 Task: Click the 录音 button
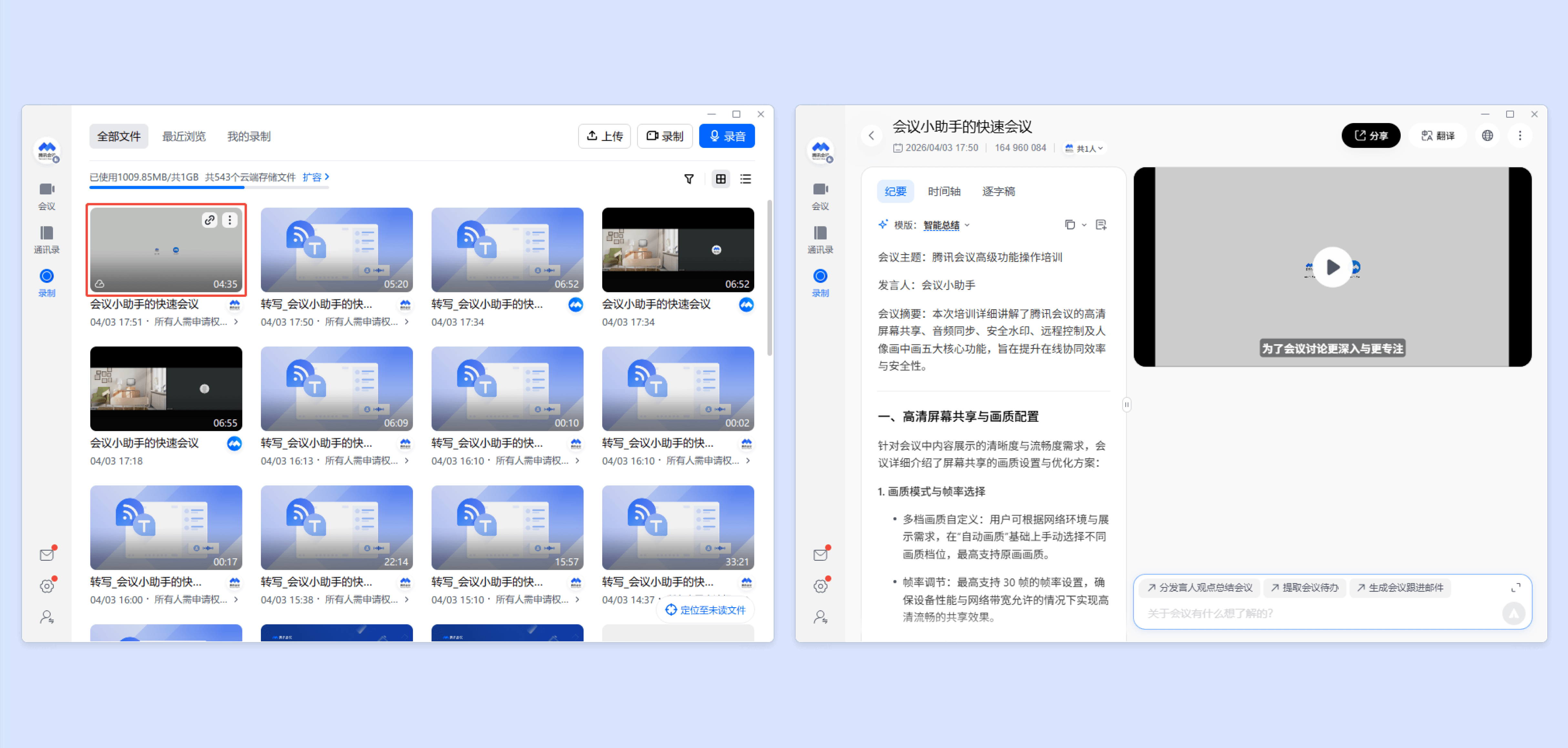tap(727, 136)
